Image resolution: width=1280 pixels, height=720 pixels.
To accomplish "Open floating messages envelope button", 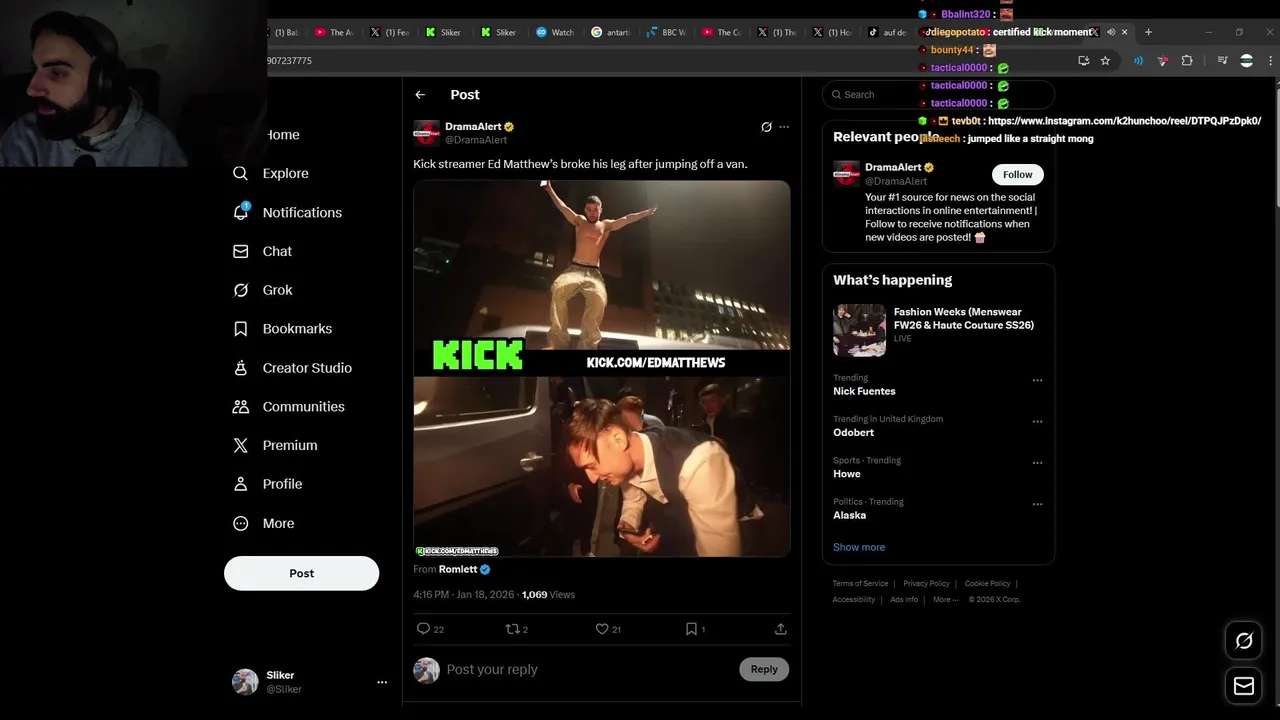I will click(x=1244, y=686).
